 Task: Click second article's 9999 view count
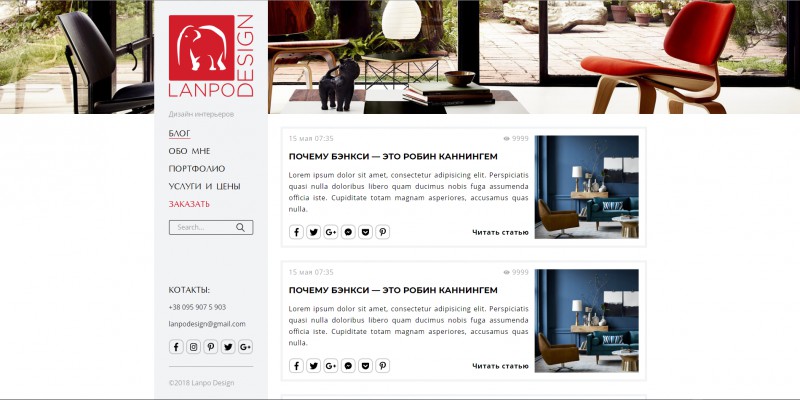pyautogui.click(x=520, y=272)
